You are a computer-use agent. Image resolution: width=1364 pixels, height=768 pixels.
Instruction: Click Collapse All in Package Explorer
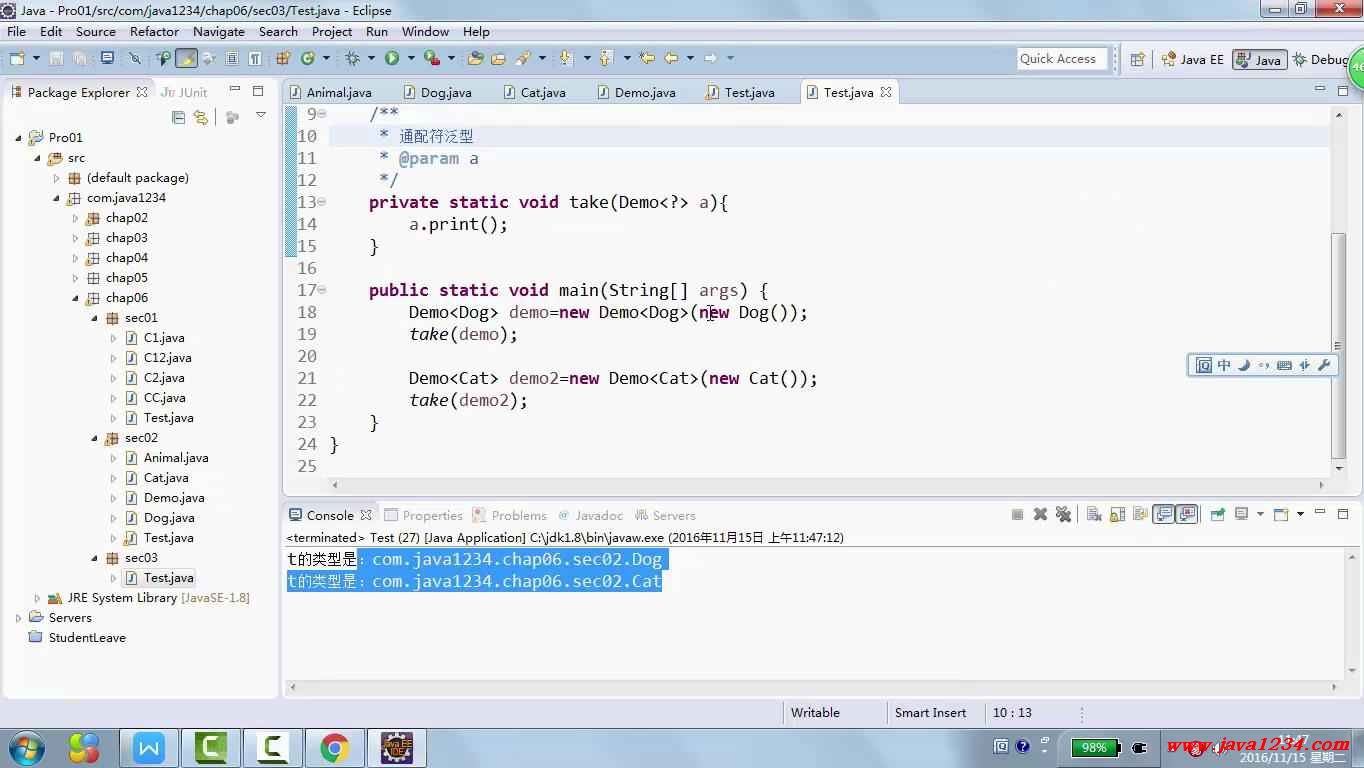click(x=178, y=117)
